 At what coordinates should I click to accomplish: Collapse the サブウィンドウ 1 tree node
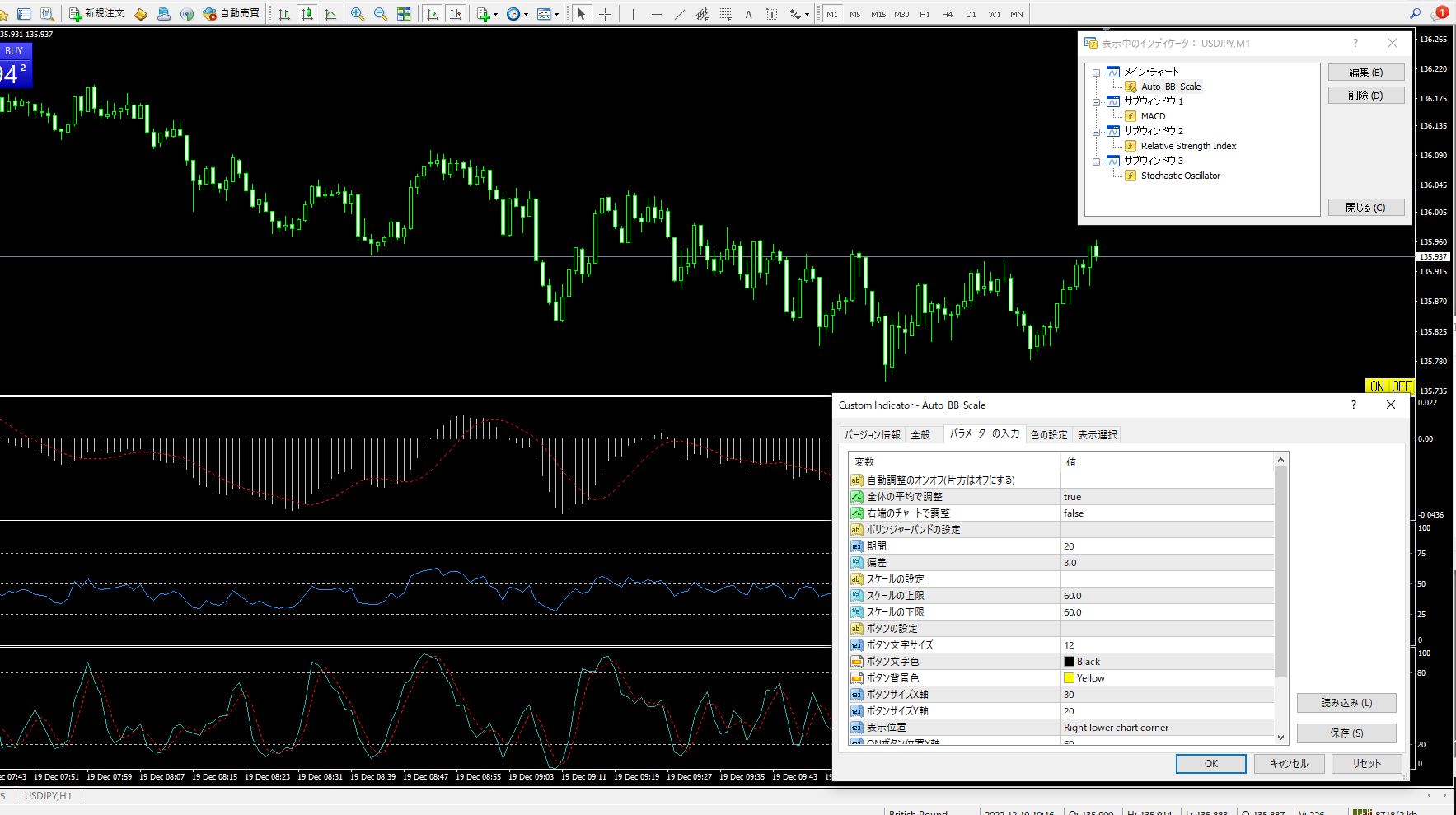pyautogui.click(x=1097, y=102)
